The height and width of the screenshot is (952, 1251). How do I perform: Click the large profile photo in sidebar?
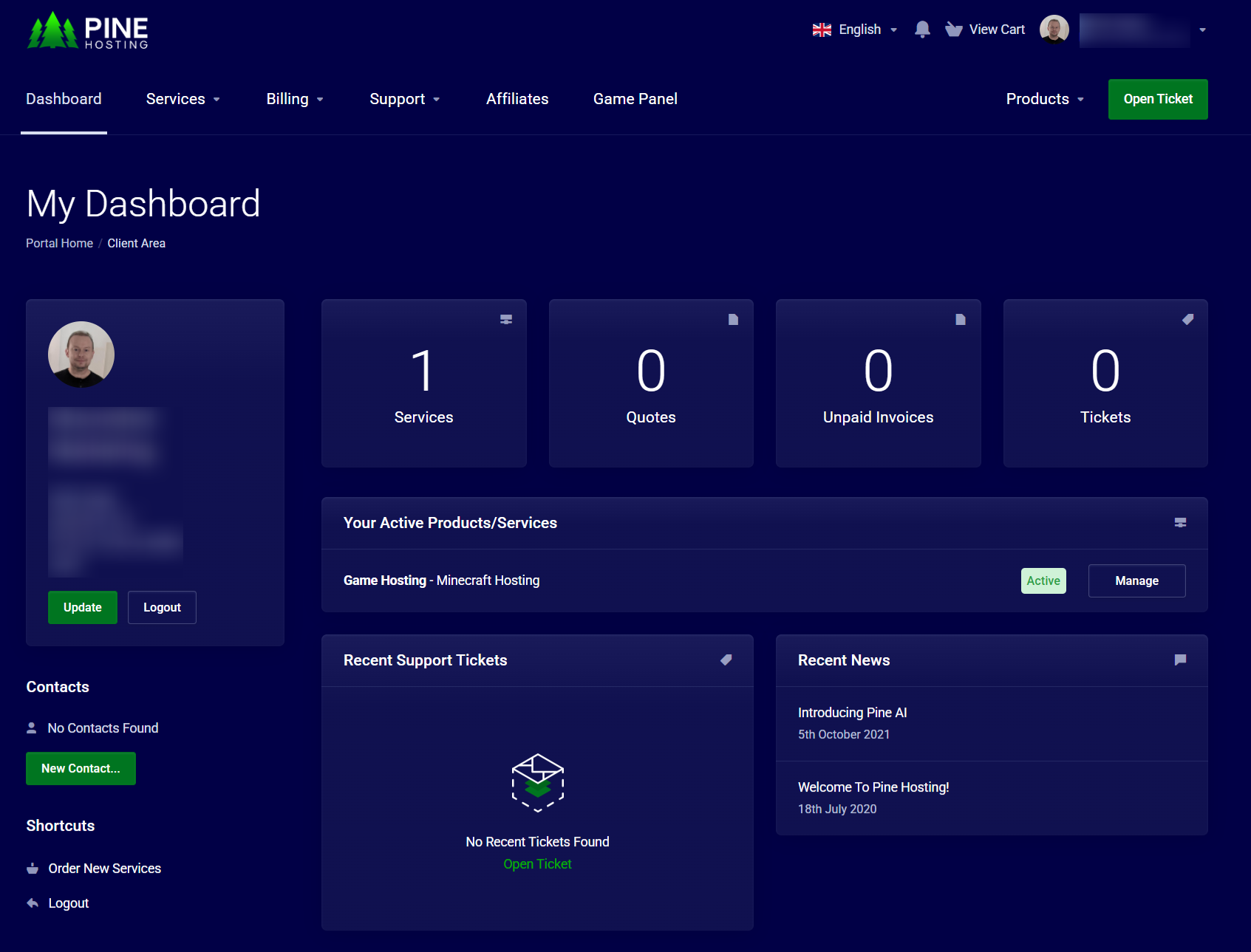click(81, 355)
